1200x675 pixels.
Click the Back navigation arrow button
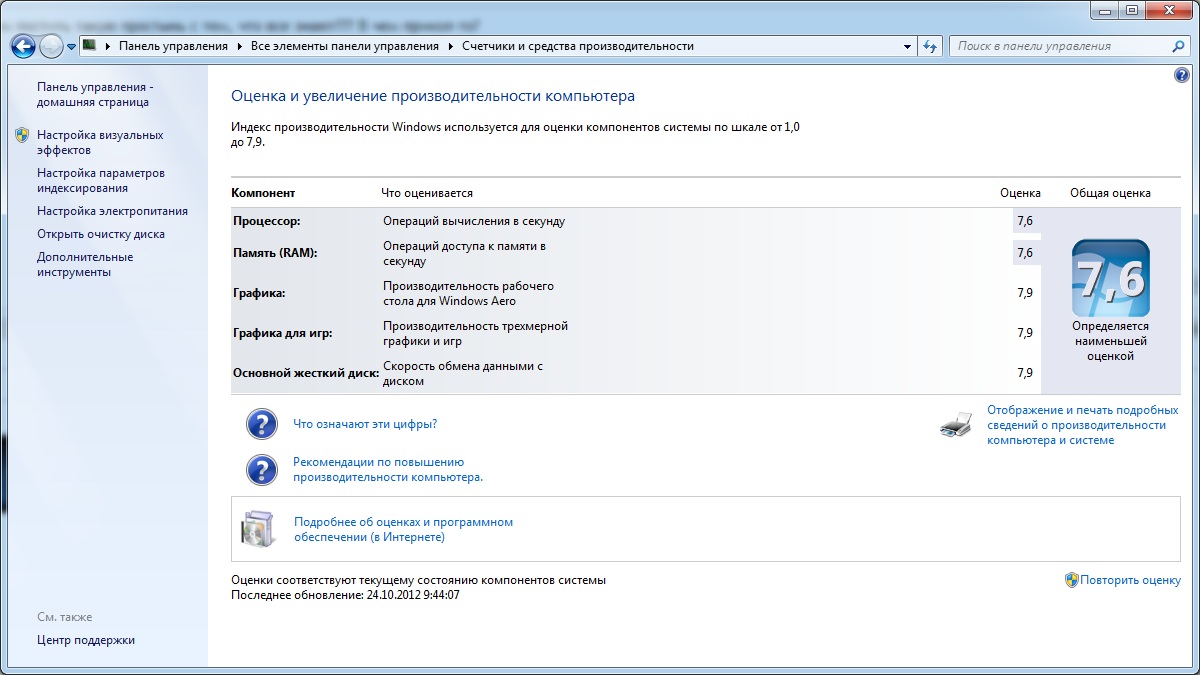[22, 46]
